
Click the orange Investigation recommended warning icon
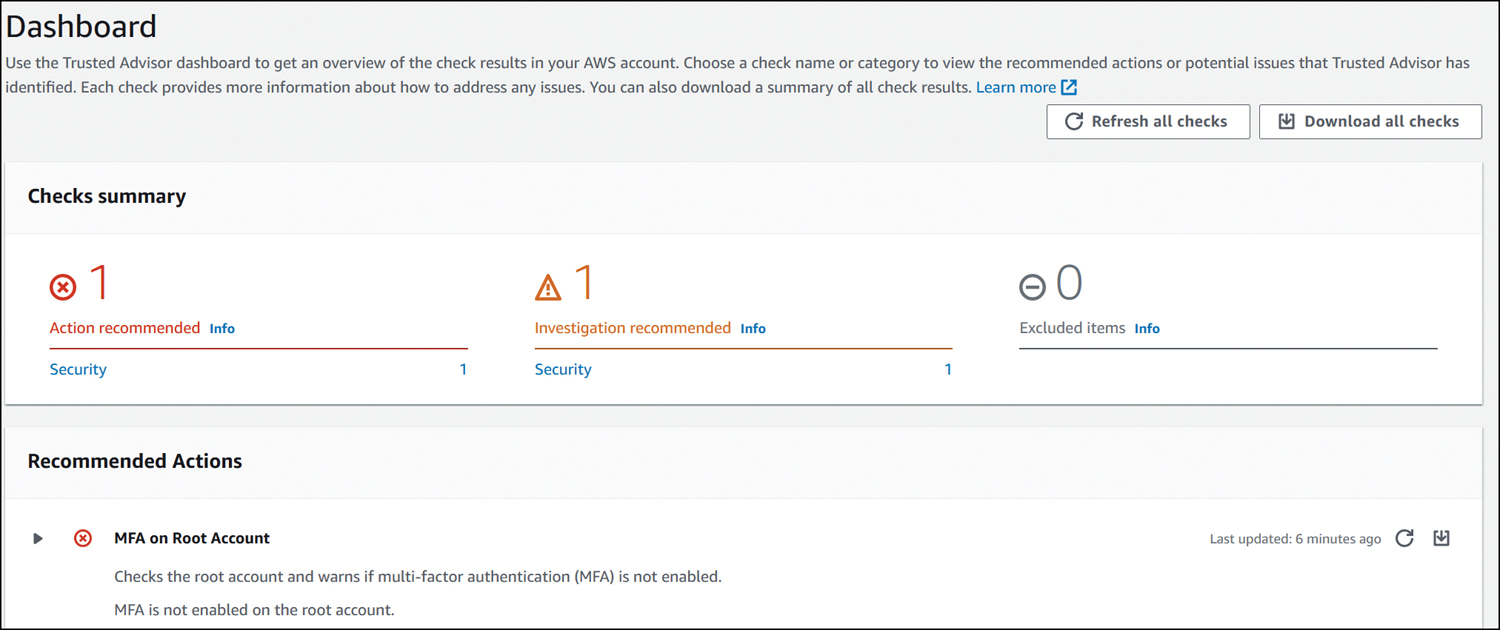[x=548, y=288]
